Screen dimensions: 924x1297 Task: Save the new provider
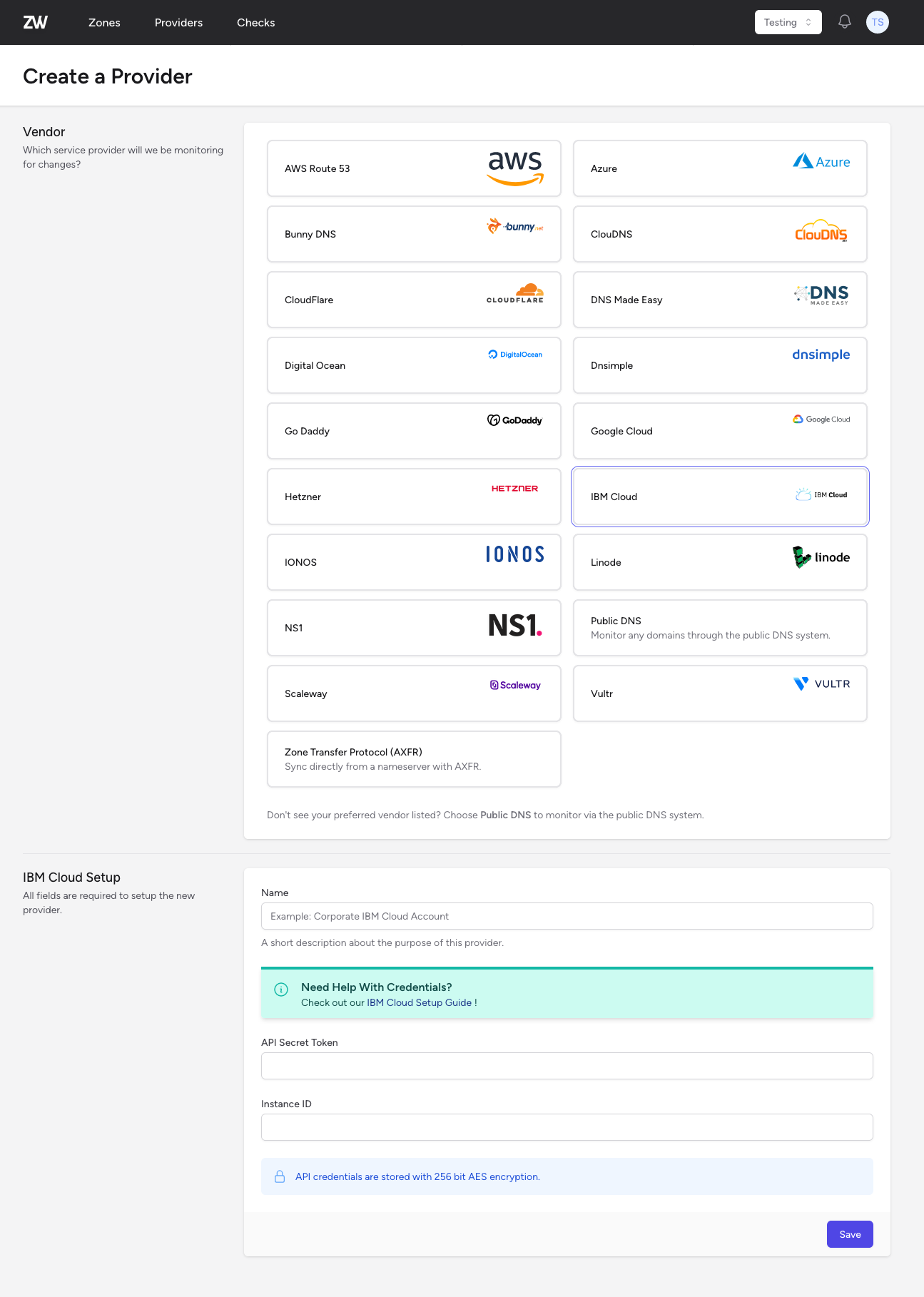click(x=850, y=1234)
